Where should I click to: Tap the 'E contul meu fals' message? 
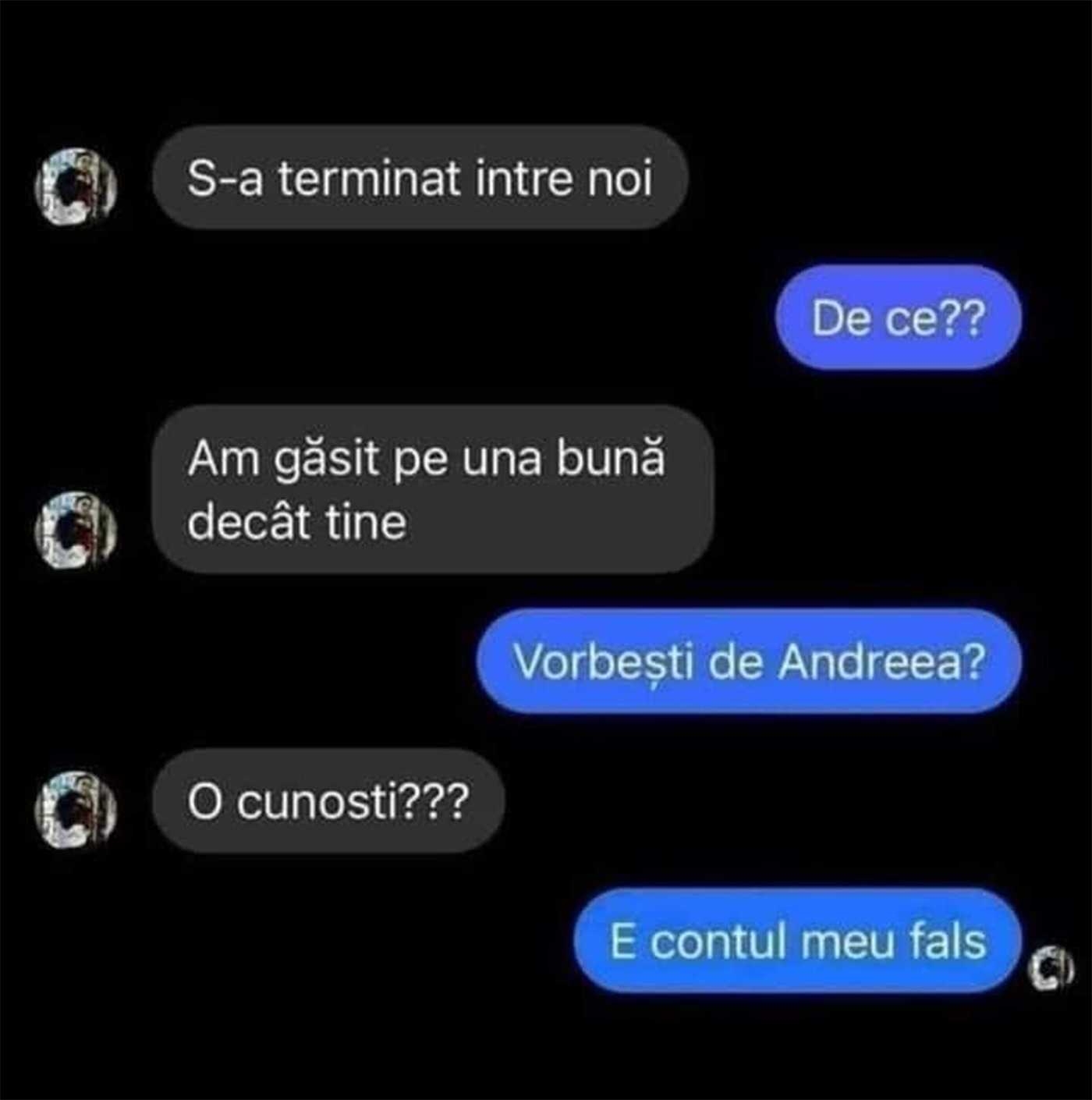click(x=798, y=941)
